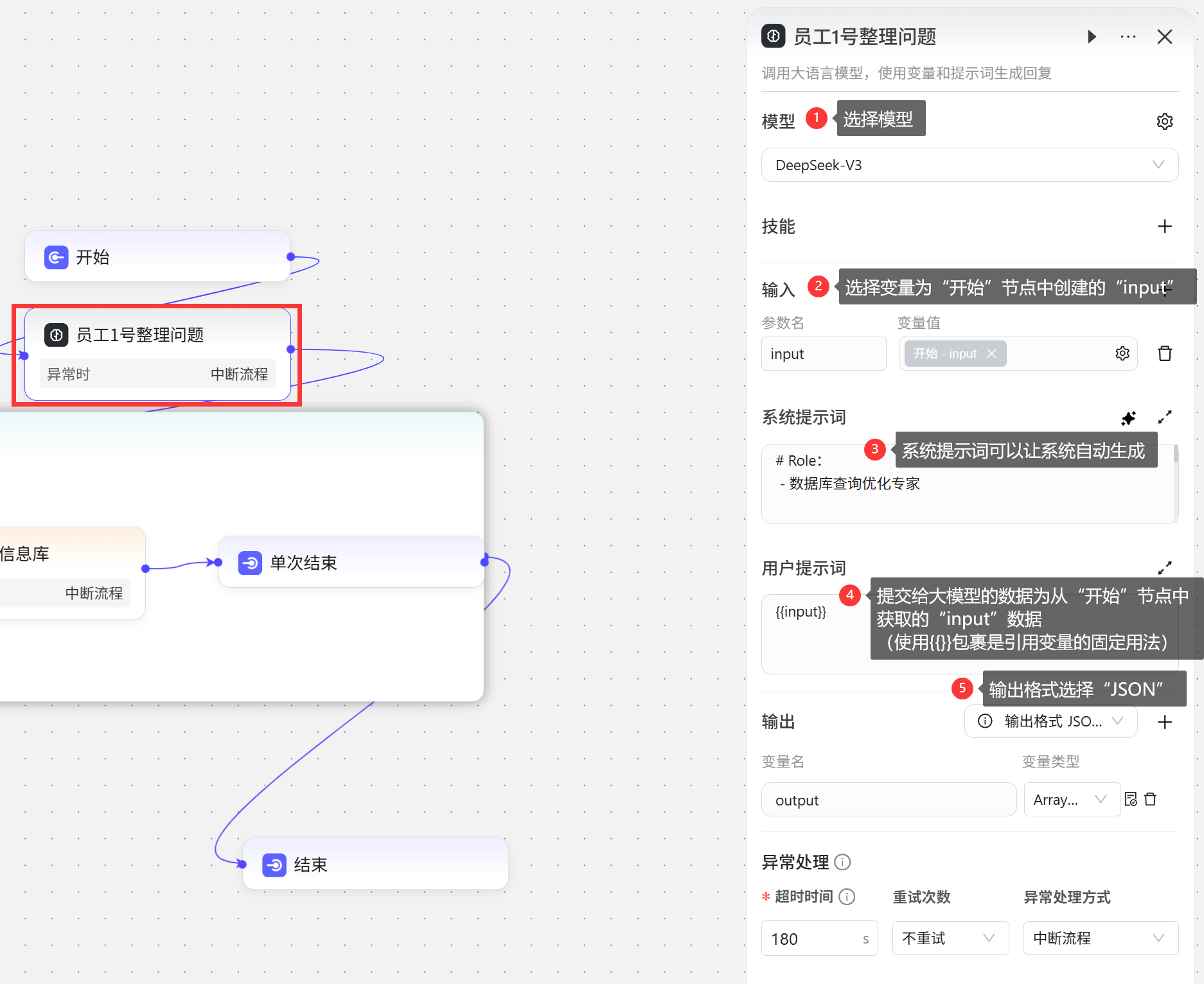This screenshot has width=1204, height=984.
Task: Auto-generate system prompt with sparkle icon
Action: (x=1128, y=418)
